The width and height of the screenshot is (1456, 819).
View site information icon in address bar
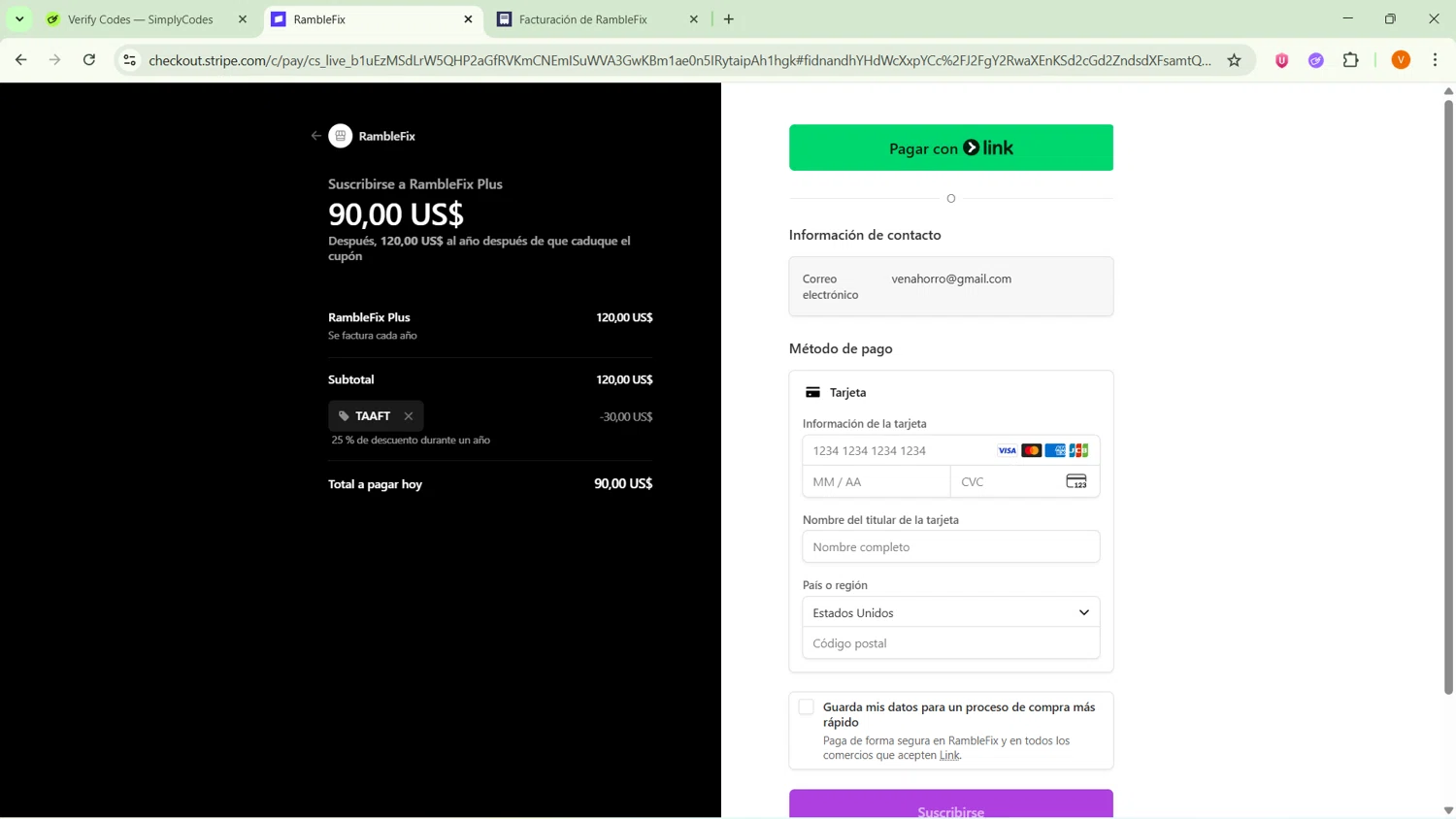click(129, 60)
